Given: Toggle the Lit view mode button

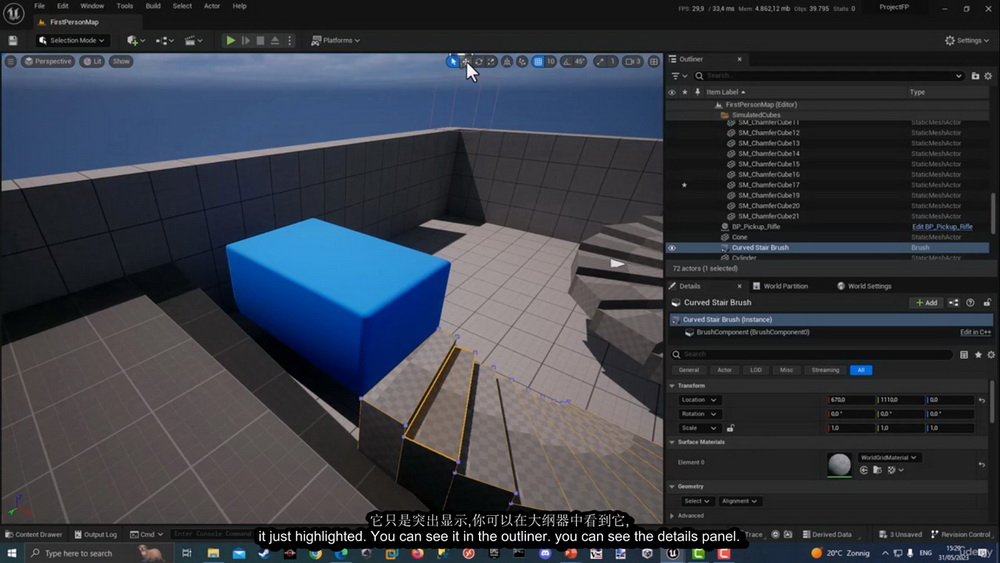Looking at the screenshot, I should pos(92,61).
